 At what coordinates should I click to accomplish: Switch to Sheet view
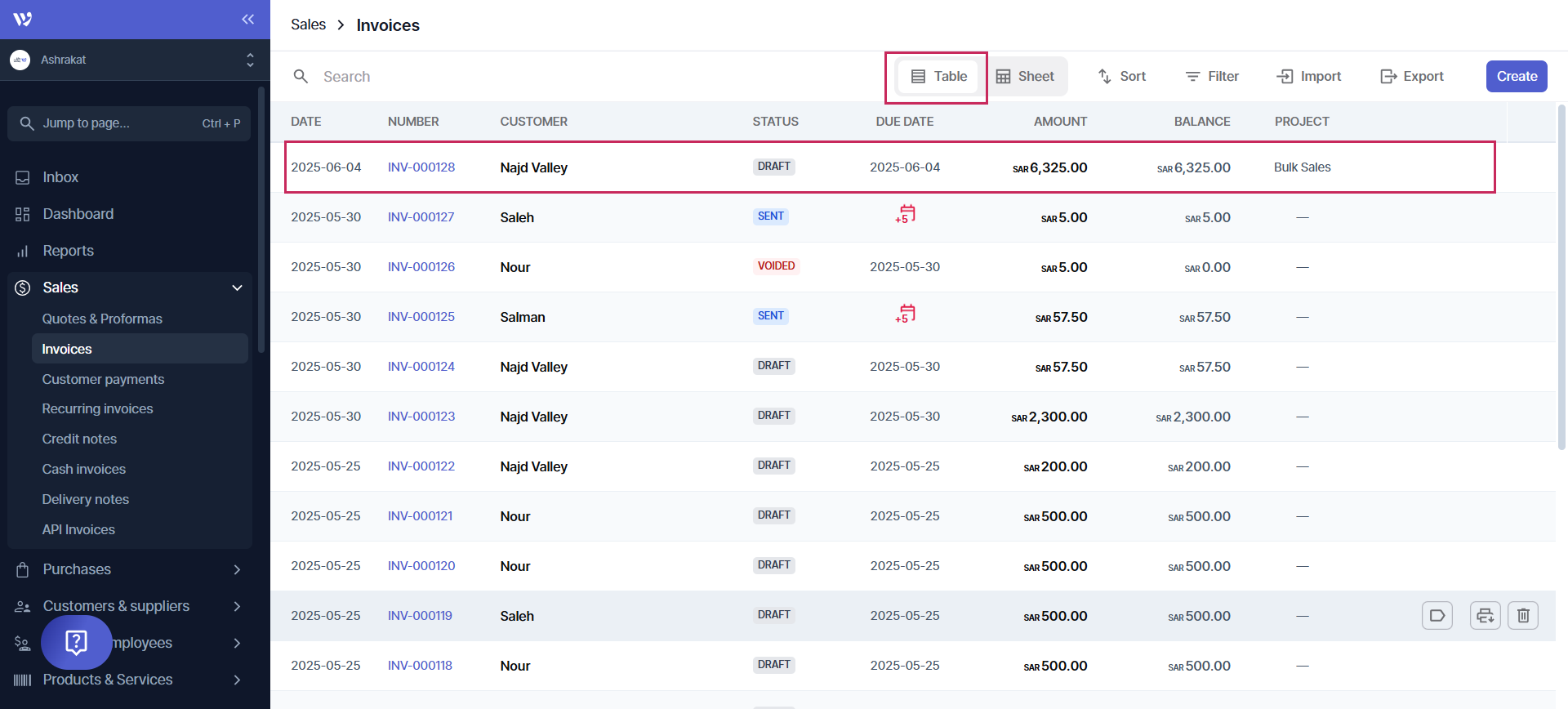1025,76
